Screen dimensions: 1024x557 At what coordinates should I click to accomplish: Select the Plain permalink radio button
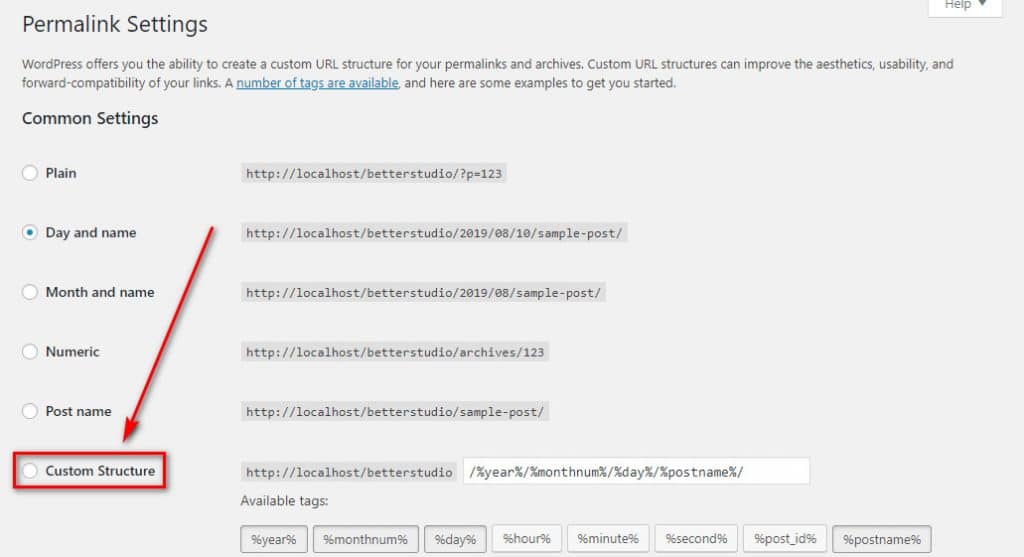[29, 173]
